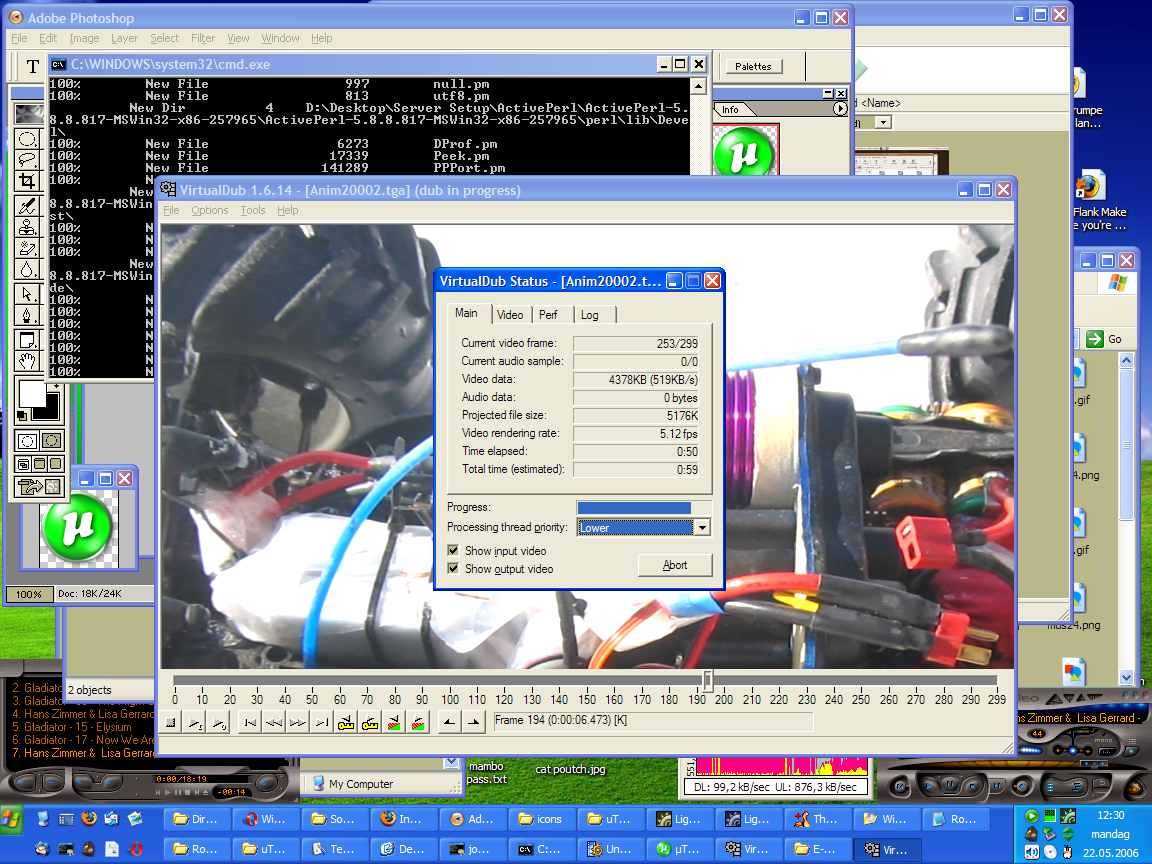1152x864 pixels.
Task: Select the Notes tool in Photoshop toolbox
Action: [28, 340]
